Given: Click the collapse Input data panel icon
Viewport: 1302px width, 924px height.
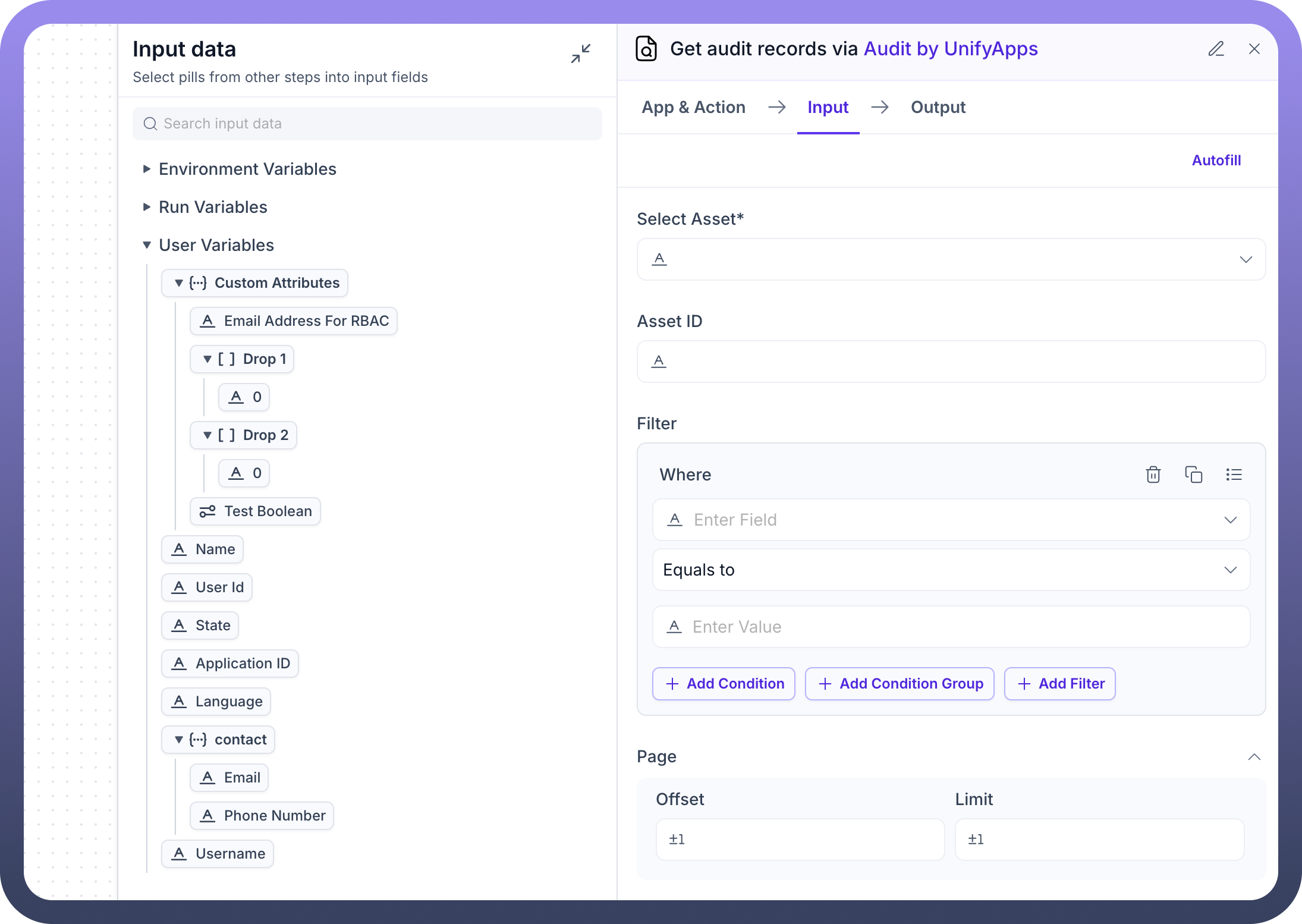Looking at the screenshot, I should tap(580, 54).
